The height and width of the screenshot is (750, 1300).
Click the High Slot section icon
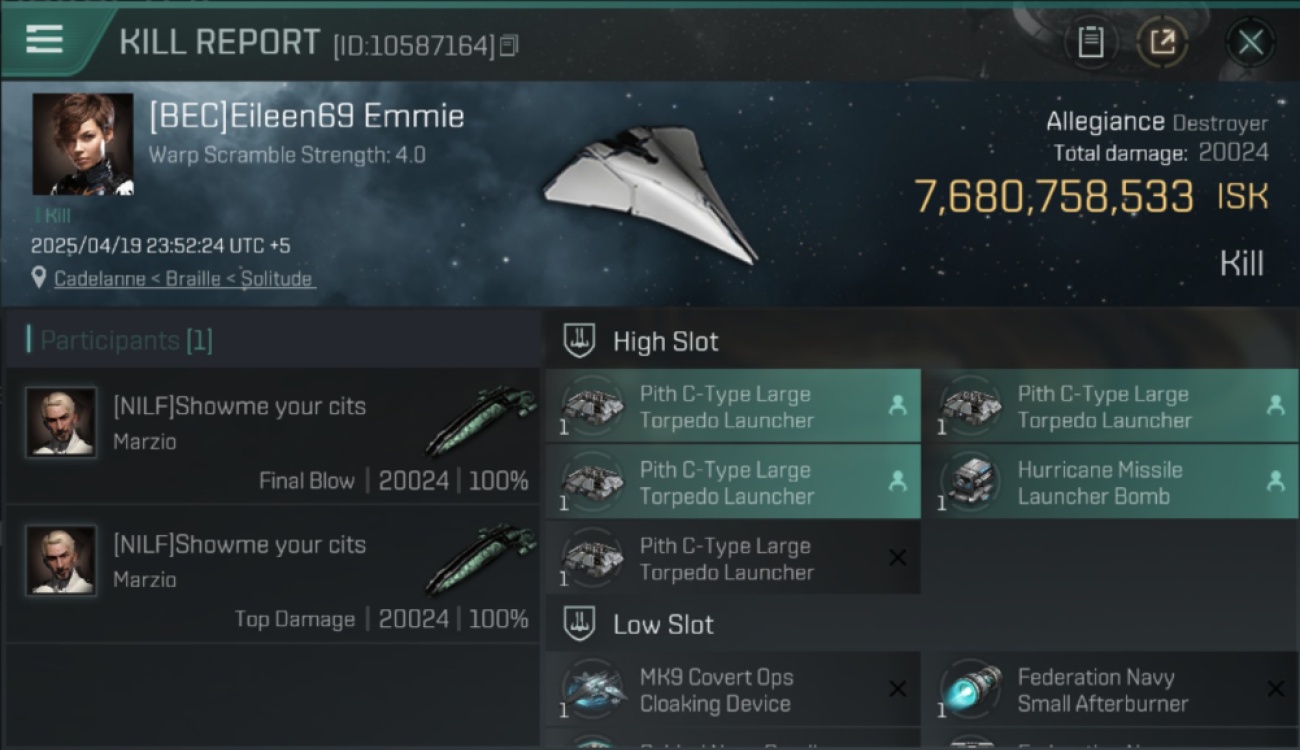[580, 341]
